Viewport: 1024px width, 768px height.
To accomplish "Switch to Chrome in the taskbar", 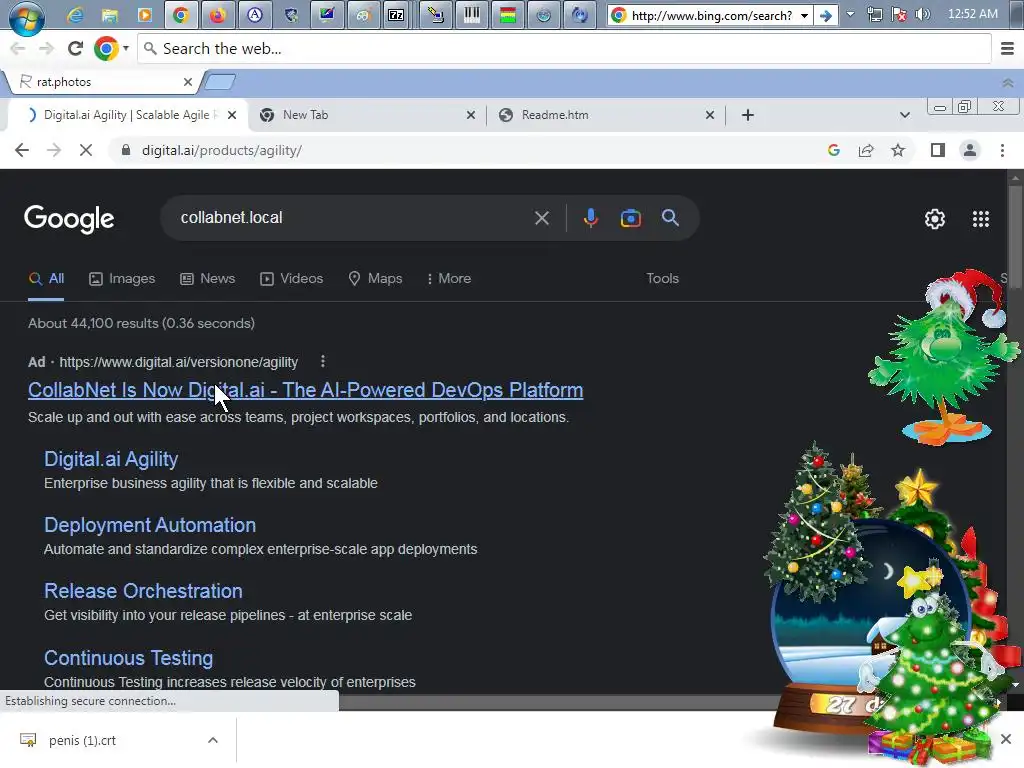I will [x=181, y=15].
